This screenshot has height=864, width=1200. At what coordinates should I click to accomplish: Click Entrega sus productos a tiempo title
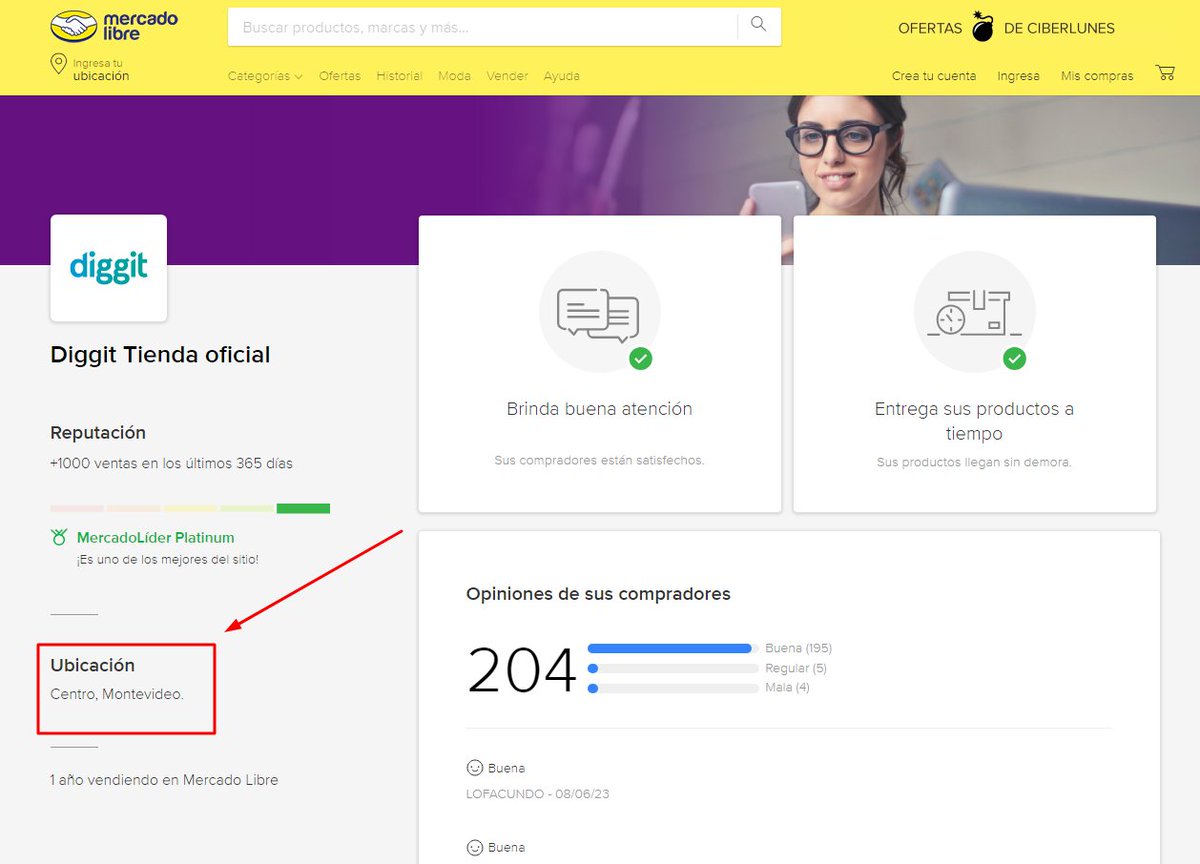pyautogui.click(x=974, y=421)
